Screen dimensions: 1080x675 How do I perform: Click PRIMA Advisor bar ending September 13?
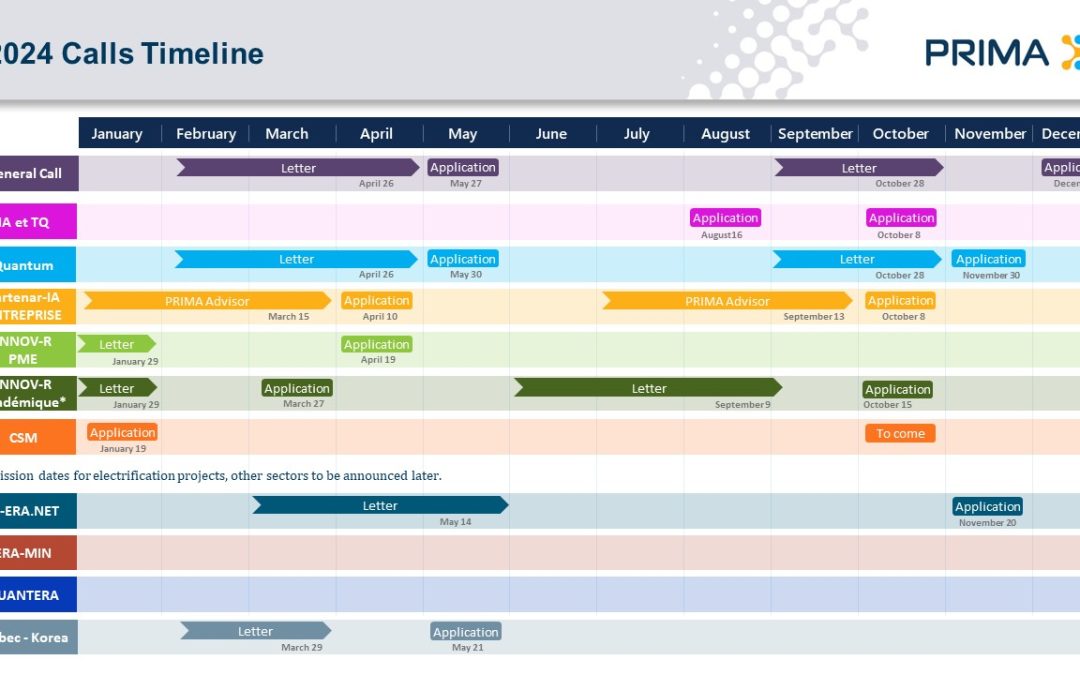tap(727, 300)
